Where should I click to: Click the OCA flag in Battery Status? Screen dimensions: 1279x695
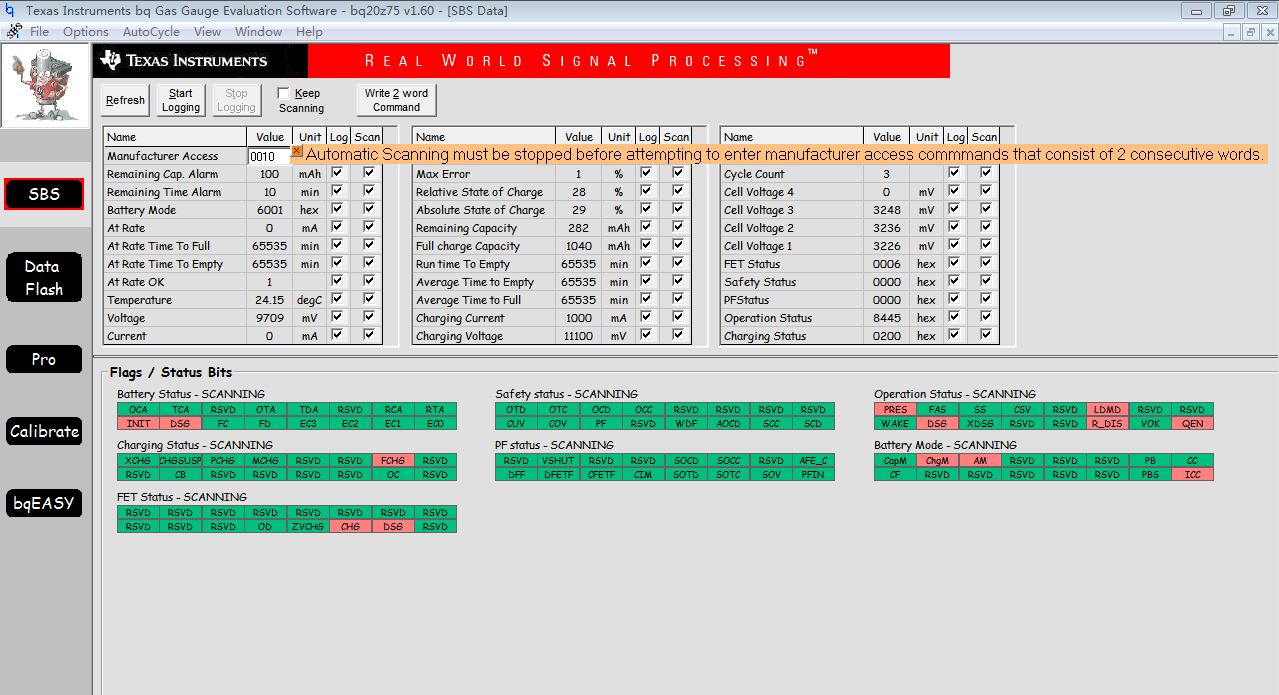click(138, 410)
